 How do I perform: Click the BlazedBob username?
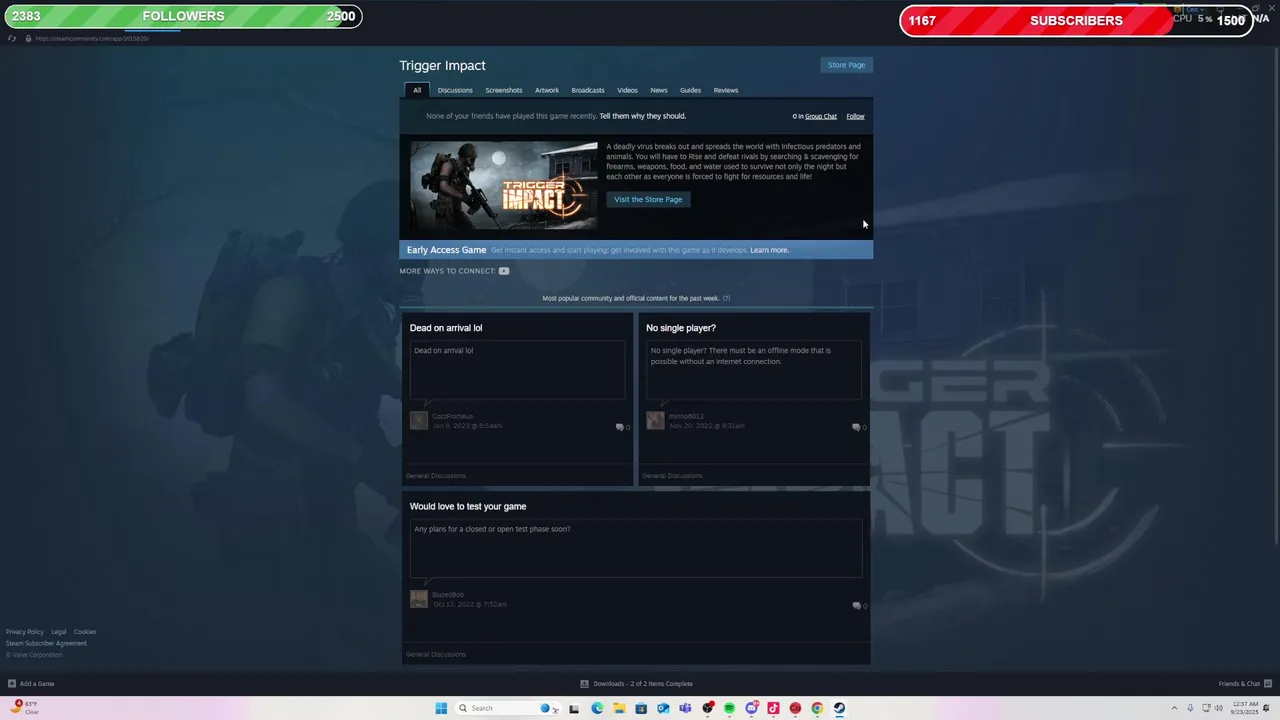448,595
